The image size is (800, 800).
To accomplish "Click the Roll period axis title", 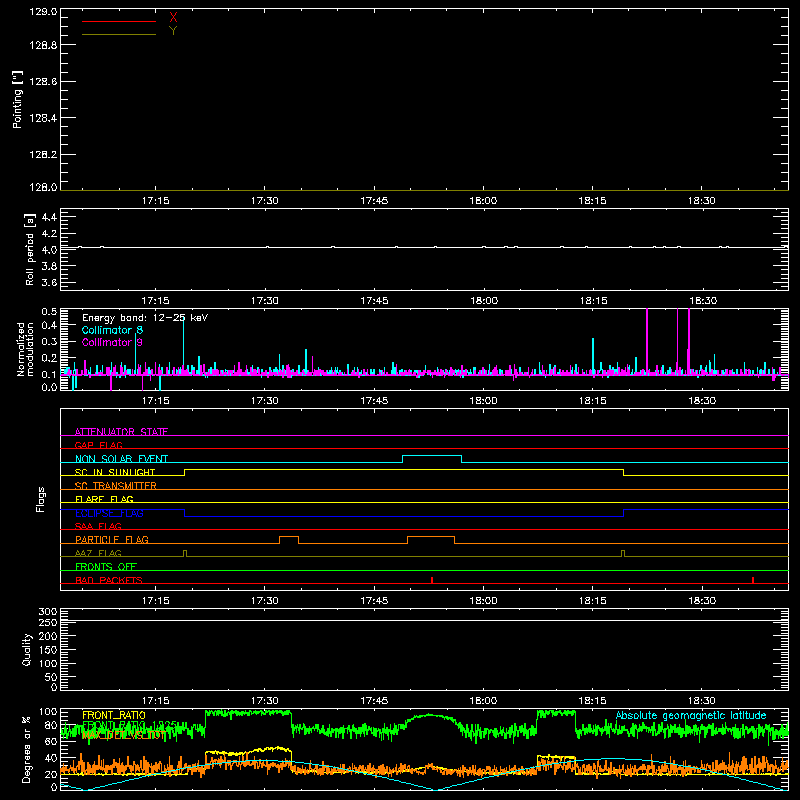I will pyautogui.click(x=30, y=249).
